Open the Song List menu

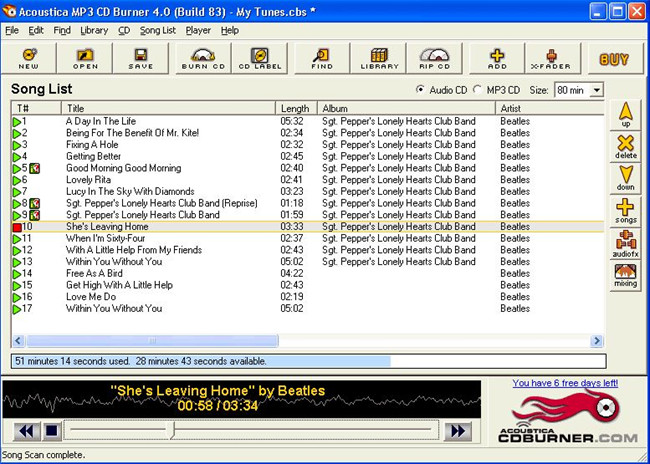point(158,31)
